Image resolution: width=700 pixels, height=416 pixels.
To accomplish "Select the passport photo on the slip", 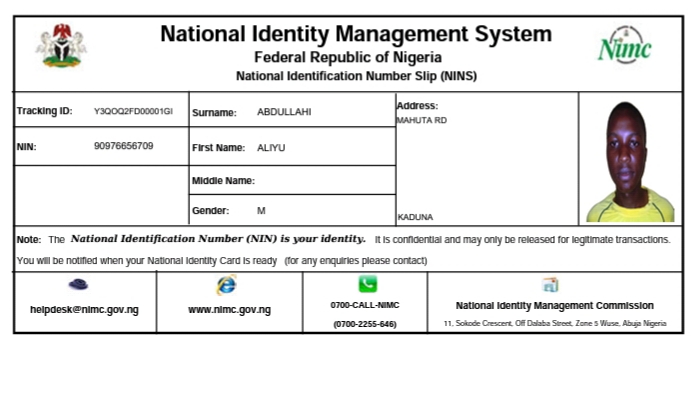I will [630, 162].
